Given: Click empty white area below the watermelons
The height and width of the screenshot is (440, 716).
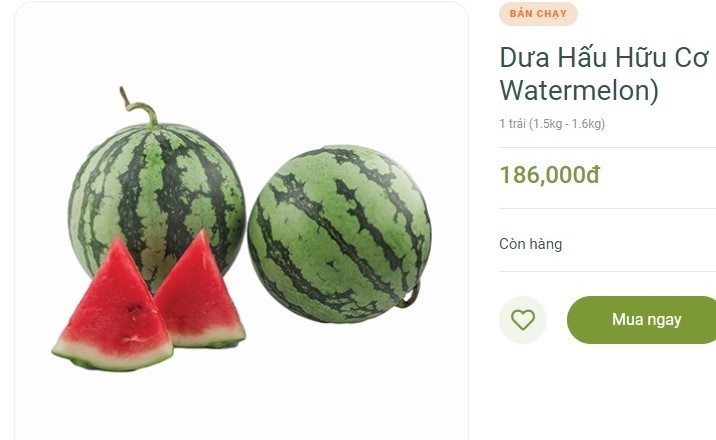Looking at the screenshot, I should click(241, 402).
